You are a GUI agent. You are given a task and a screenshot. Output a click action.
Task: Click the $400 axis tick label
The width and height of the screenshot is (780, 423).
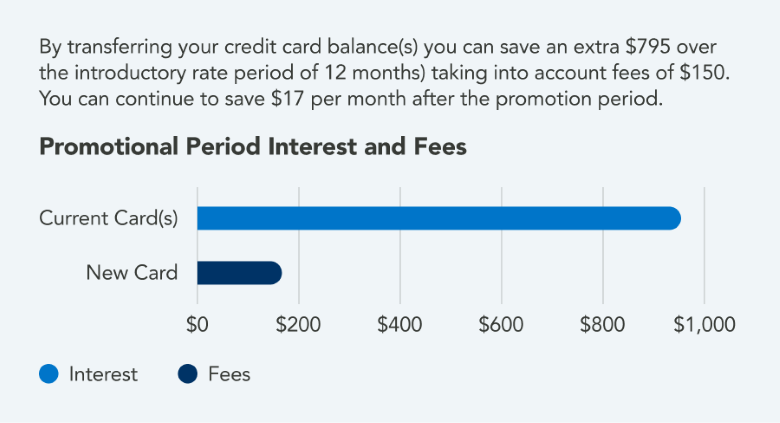399,325
